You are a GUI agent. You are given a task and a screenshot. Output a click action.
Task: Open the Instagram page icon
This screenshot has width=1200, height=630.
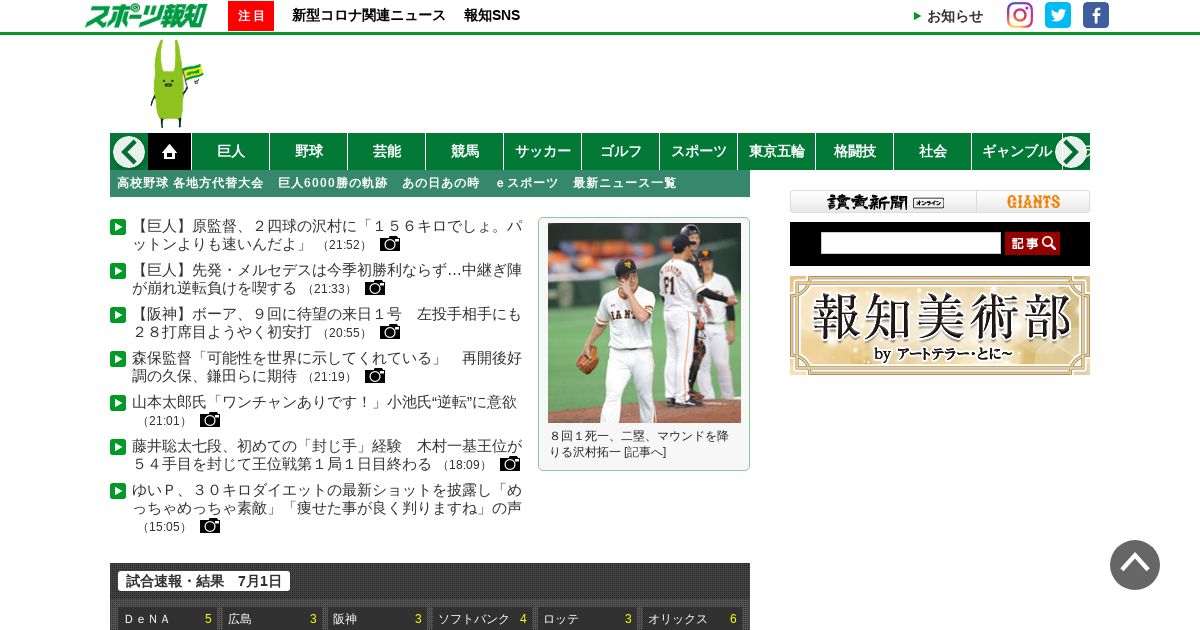(1020, 15)
